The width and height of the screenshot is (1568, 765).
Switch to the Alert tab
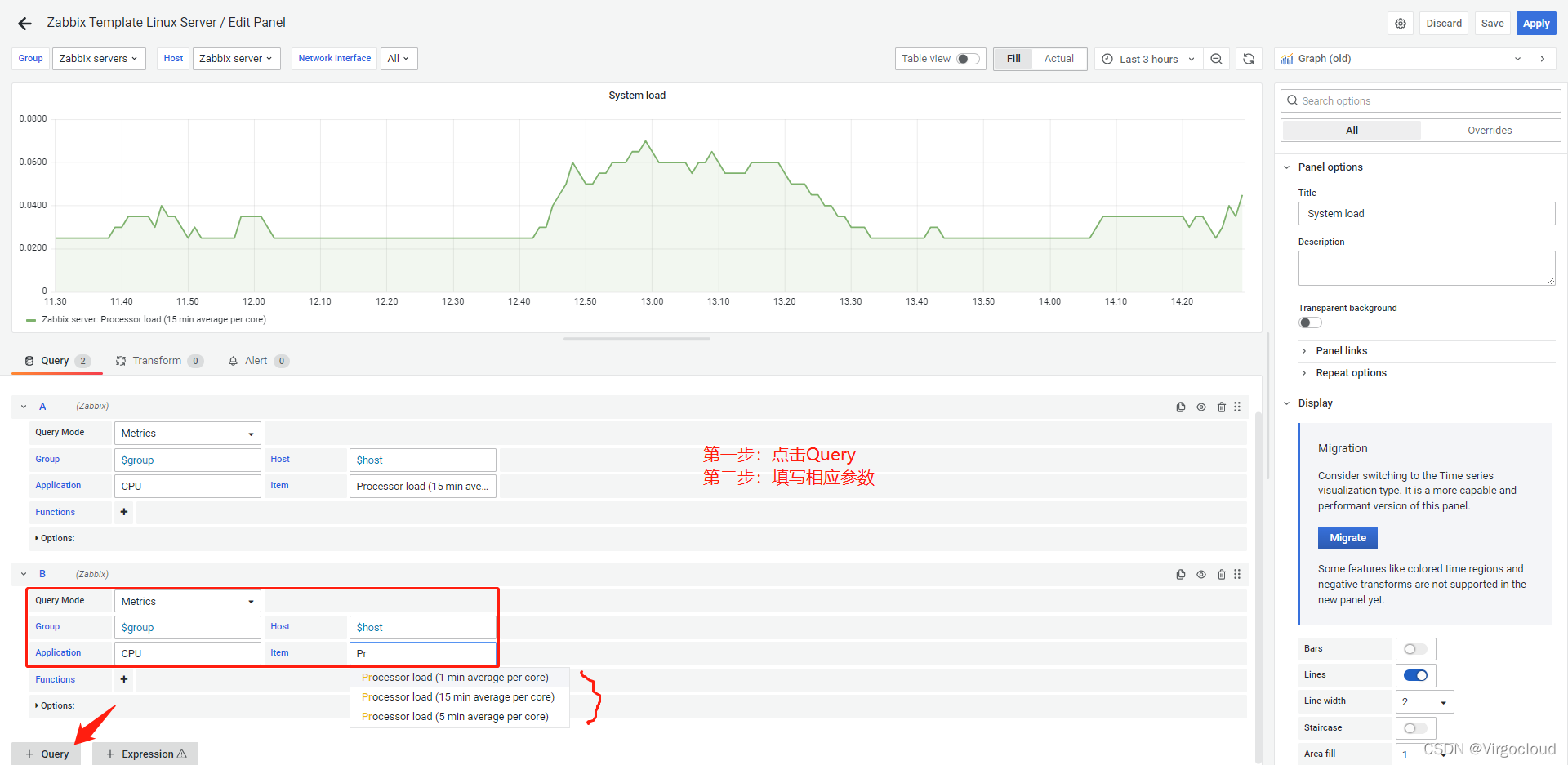click(x=258, y=361)
